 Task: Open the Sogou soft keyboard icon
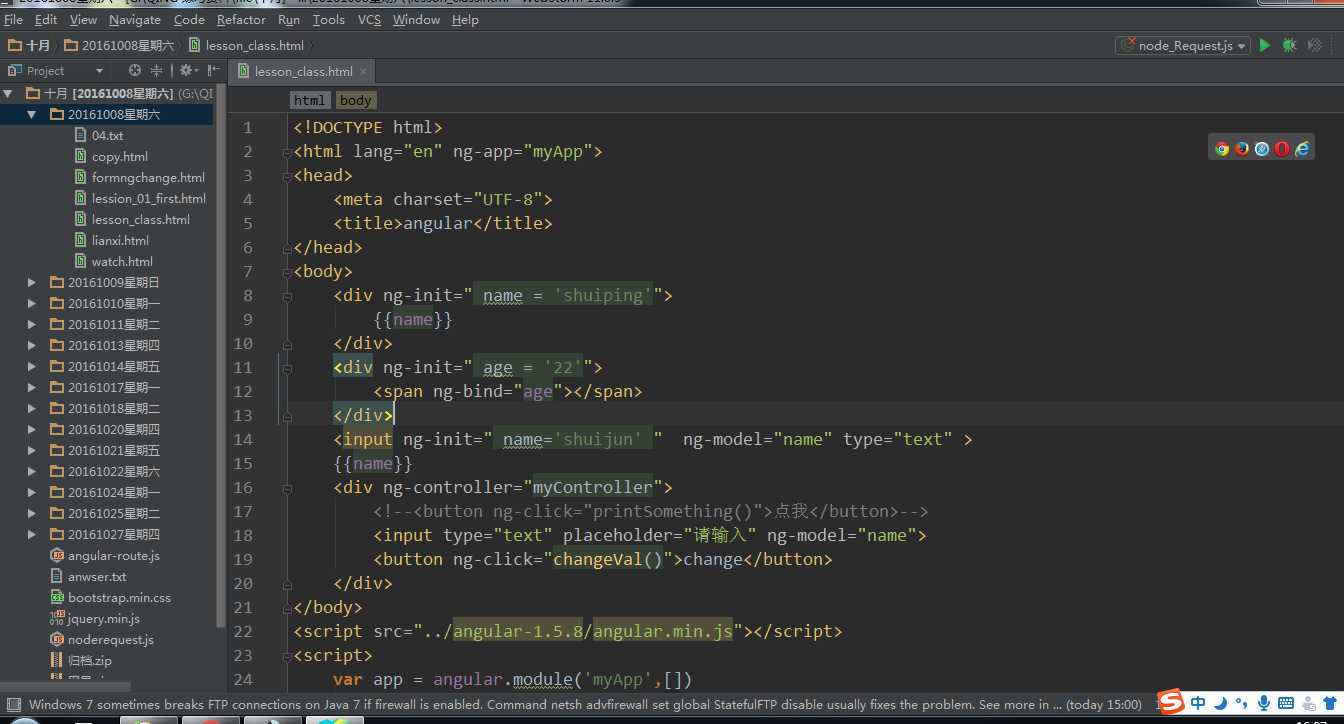[1285, 703]
